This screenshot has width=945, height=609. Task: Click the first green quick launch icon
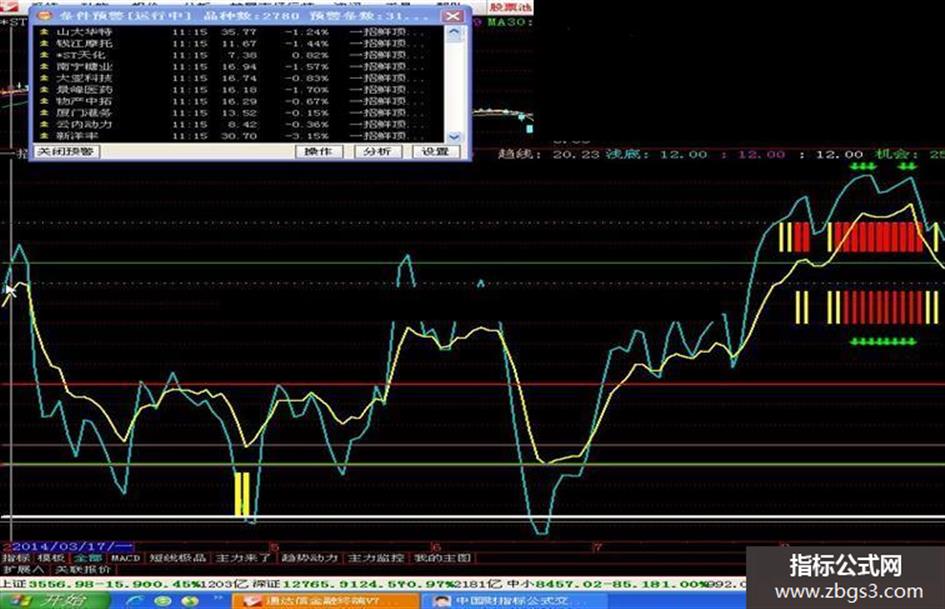tap(163, 601)
